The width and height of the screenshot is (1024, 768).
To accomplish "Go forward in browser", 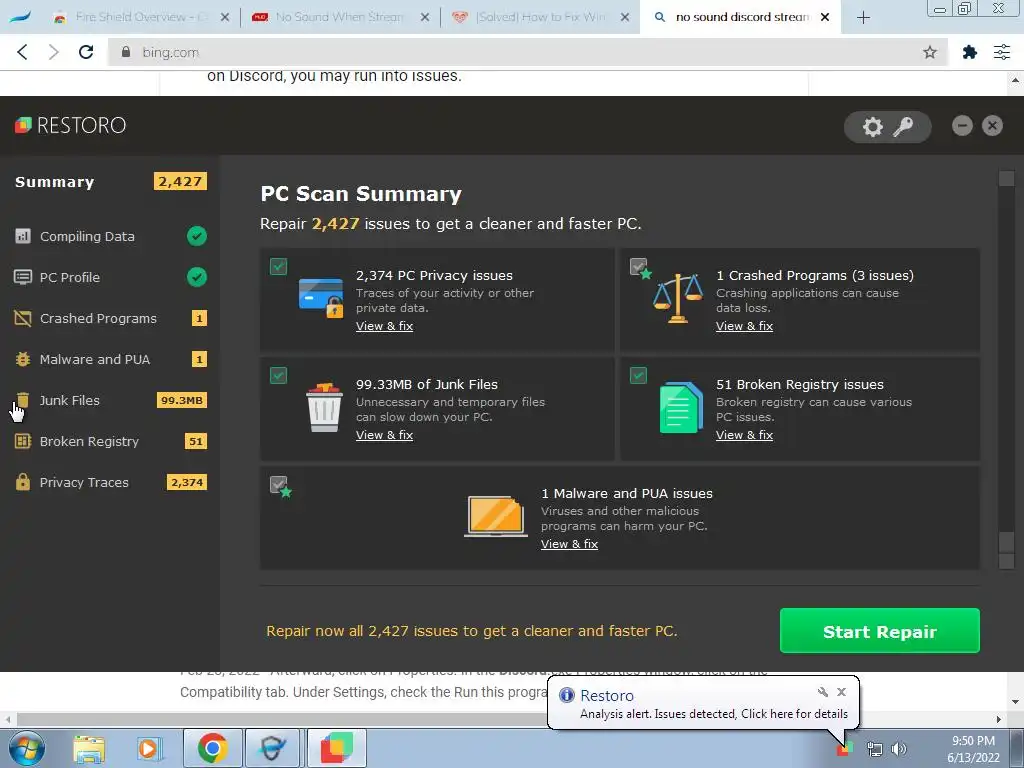I will tap(54, 52).
